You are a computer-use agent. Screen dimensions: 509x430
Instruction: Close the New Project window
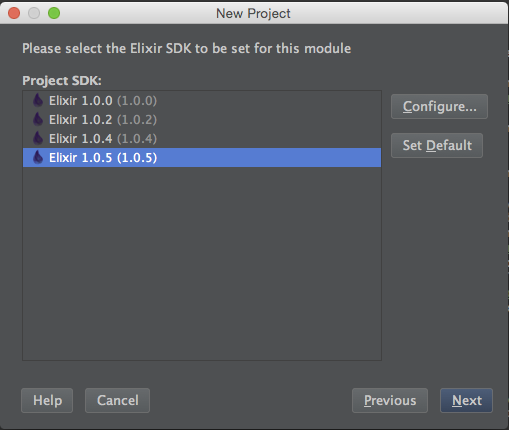[x=14, y=13]
